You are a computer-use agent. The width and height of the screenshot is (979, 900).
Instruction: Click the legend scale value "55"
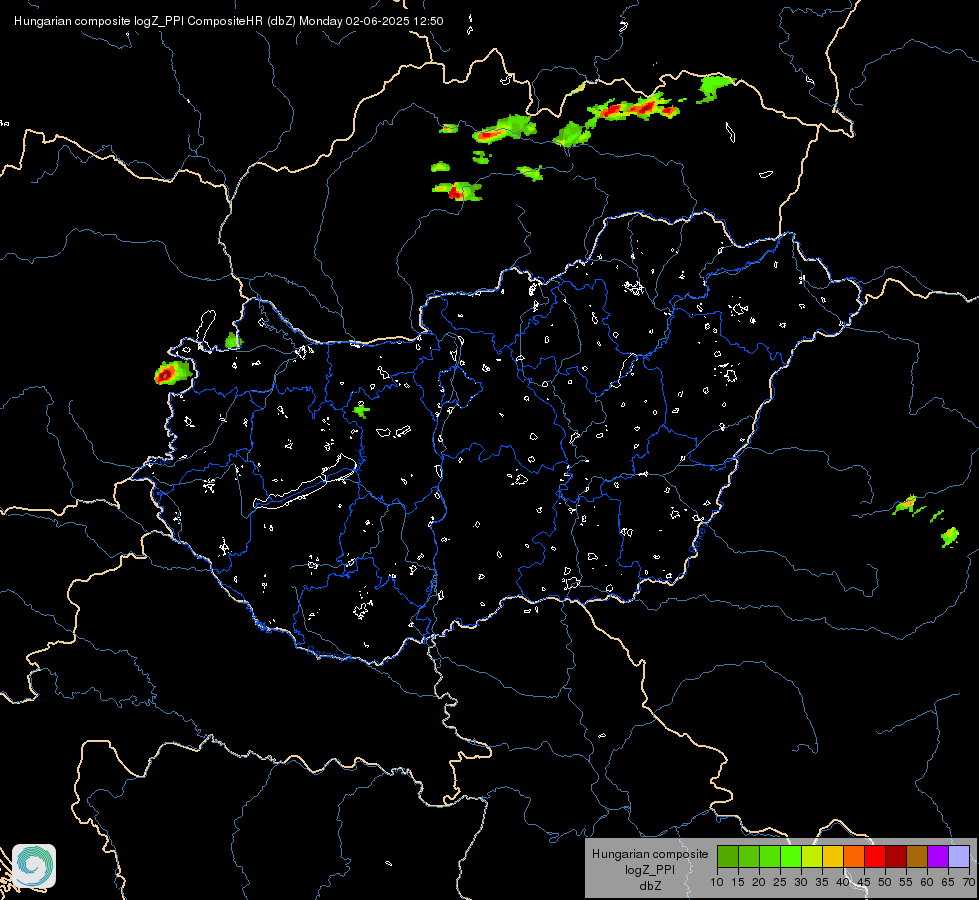(906, 882)
